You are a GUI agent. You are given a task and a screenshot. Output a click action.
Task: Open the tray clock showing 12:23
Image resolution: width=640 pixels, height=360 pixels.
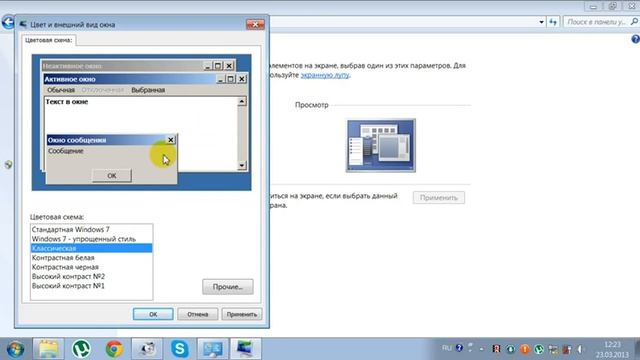612,349
